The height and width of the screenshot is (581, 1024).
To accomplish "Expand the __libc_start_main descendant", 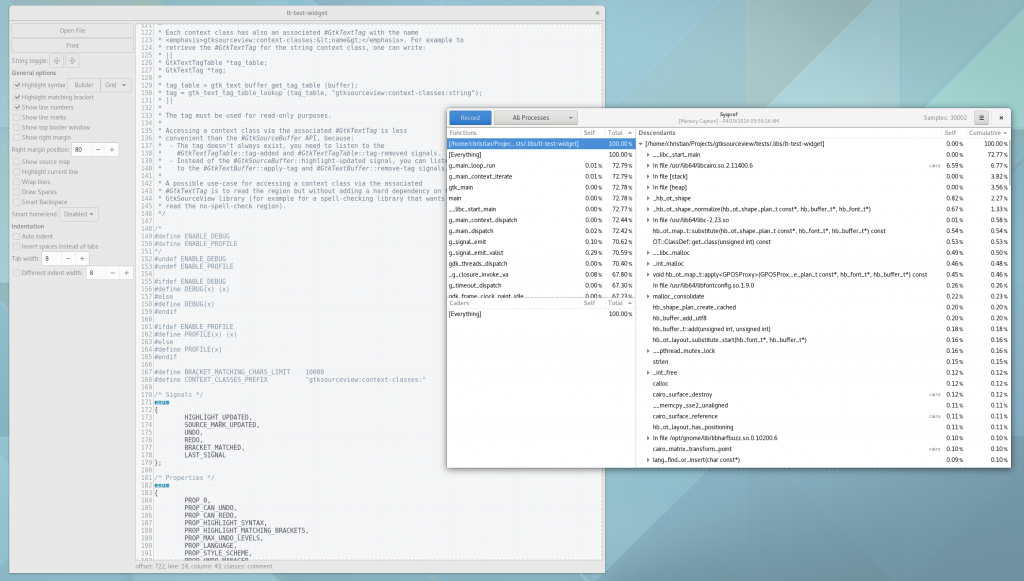I will (x=648, y=155).
